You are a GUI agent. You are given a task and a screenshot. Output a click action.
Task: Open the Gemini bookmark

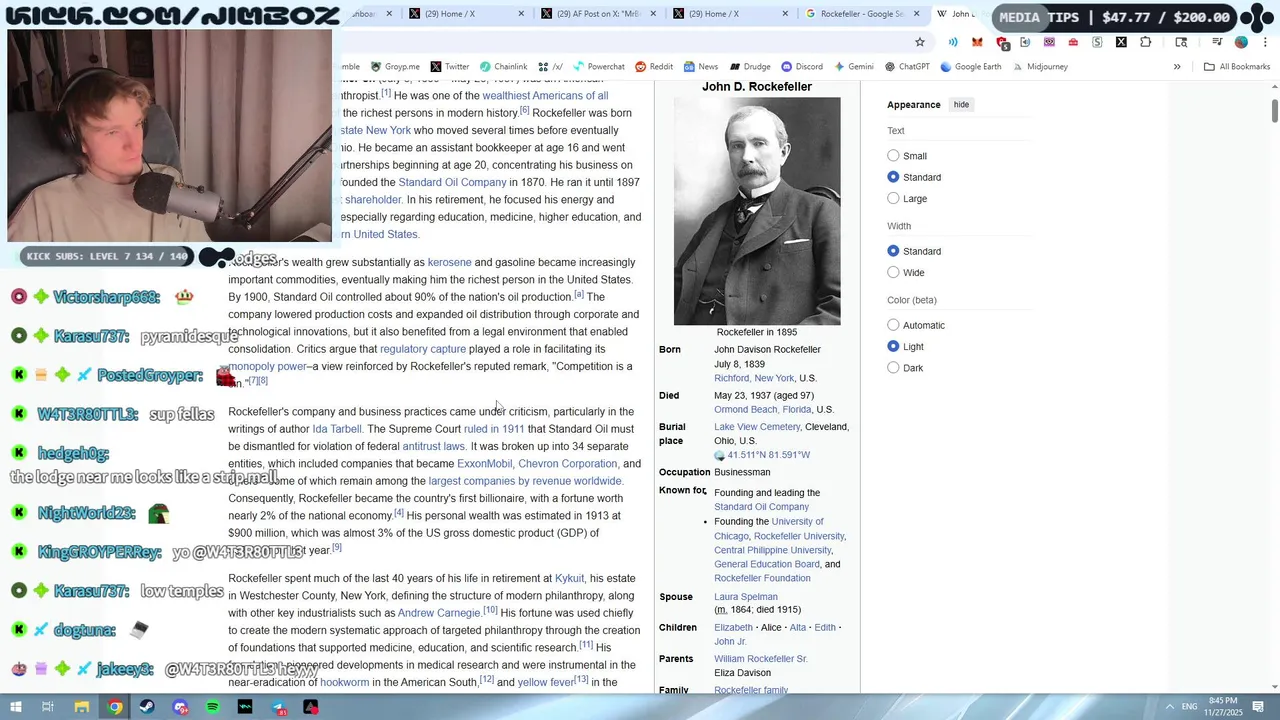853,67
